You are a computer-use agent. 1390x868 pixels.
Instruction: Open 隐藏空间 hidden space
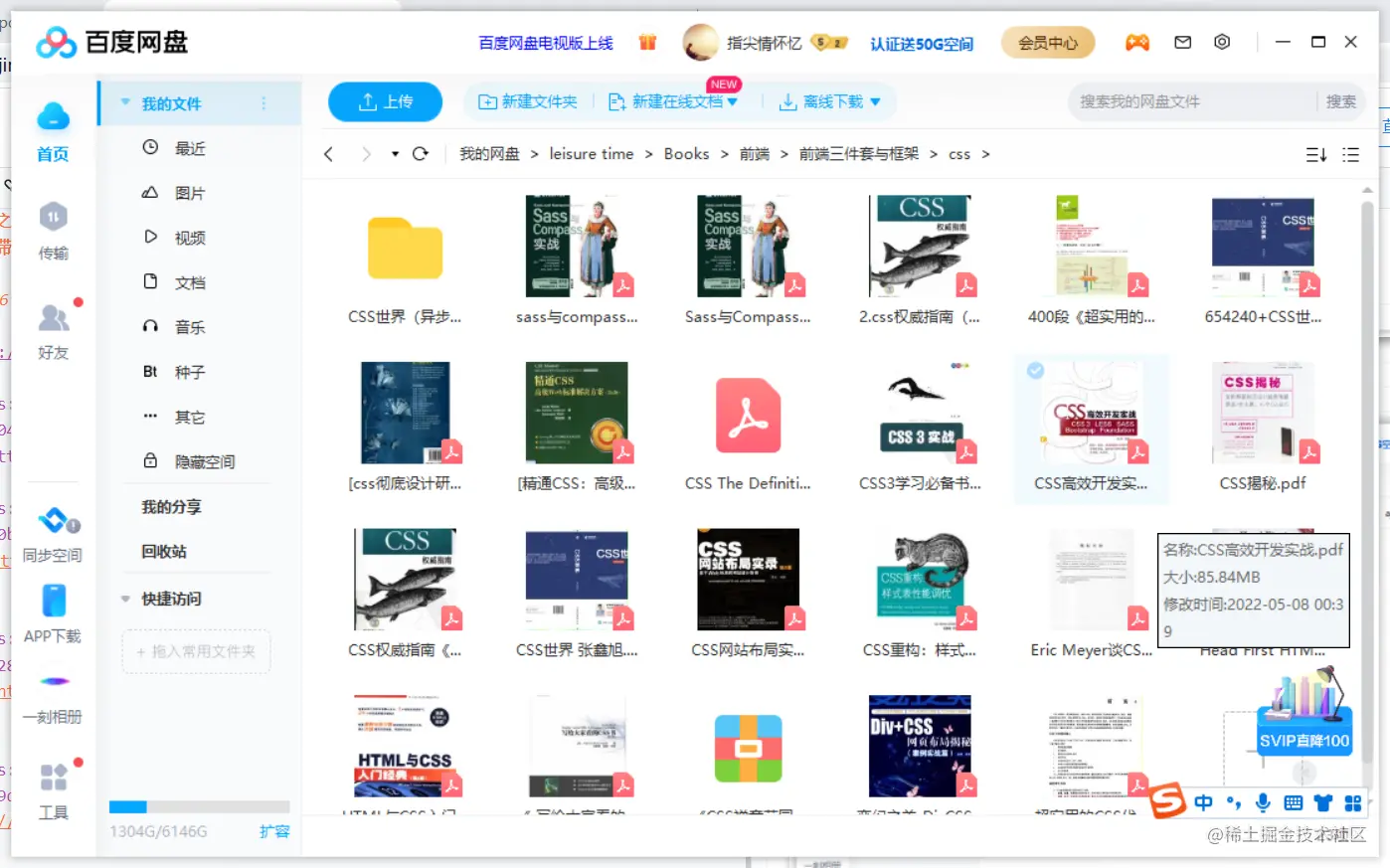coord(204,461)
